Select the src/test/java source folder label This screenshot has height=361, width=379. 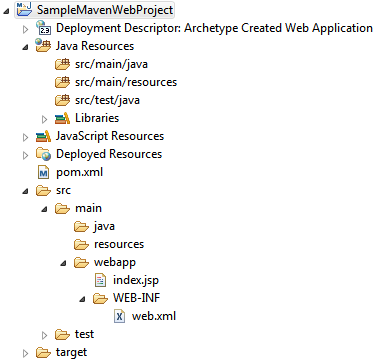(x=107, y=100)
